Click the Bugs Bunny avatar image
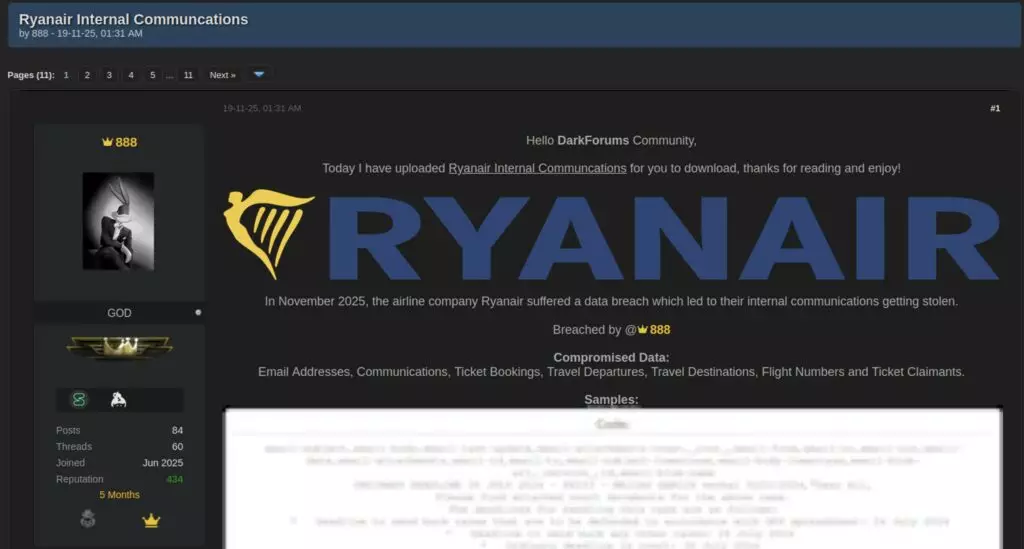The height and width of the screenshot is (549, 1024). point(118,221)
